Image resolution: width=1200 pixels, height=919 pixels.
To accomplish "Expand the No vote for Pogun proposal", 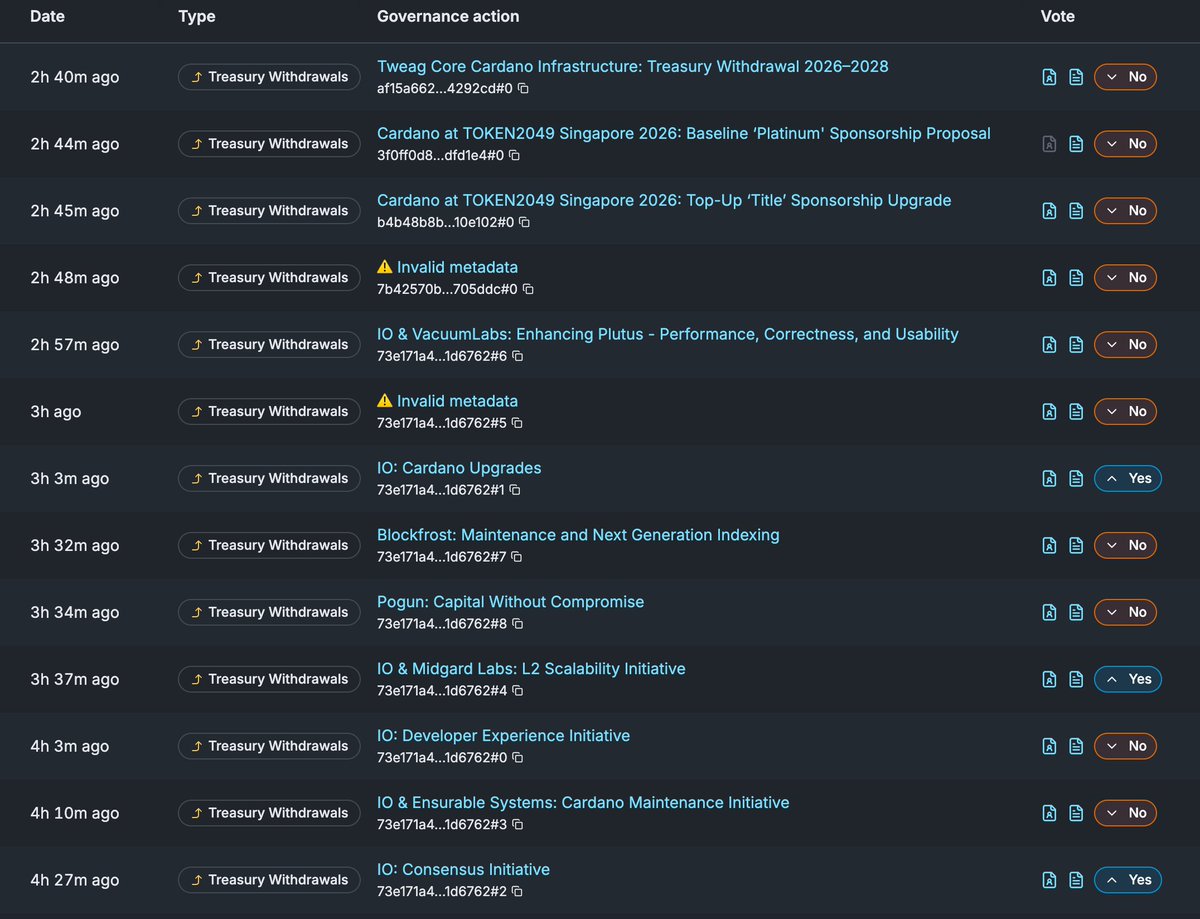I will tap(1125, 613).
